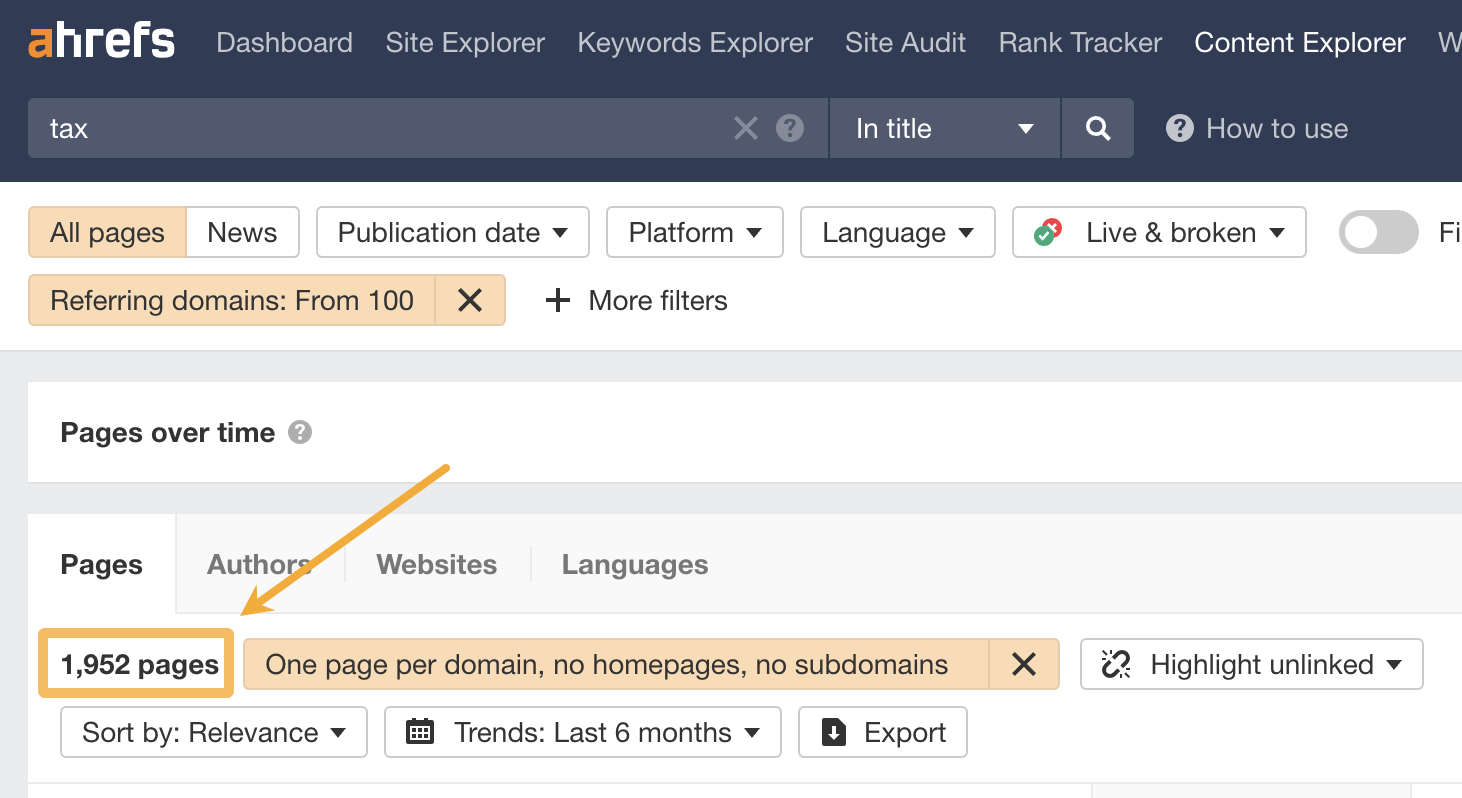Open the How to use guide
The image size is (1462, 798).
point(1256,128)
